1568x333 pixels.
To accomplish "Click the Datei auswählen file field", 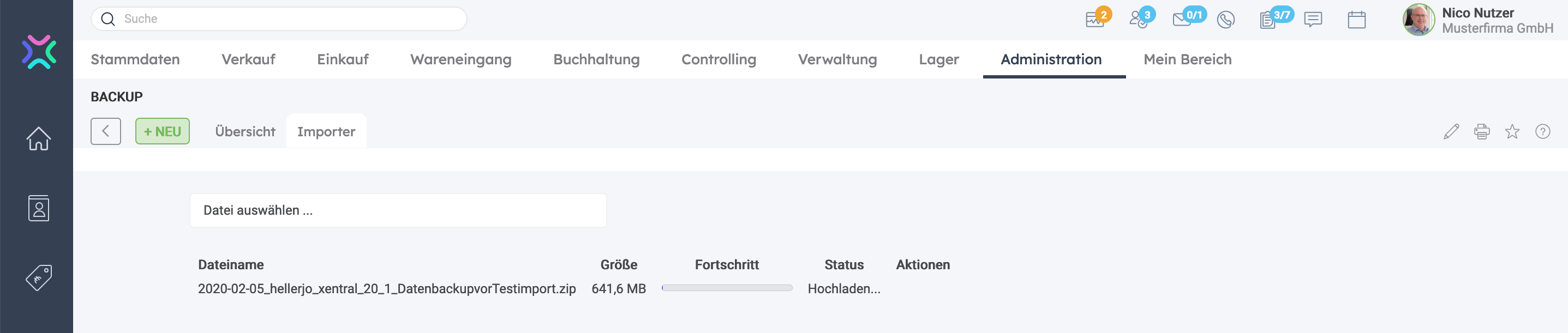I will tap(398, 211).
